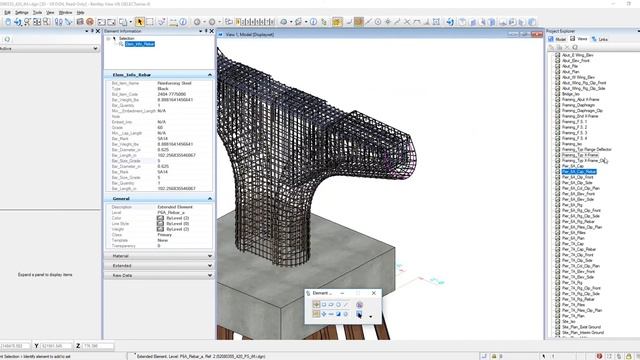Close the Element Information panel

tap(211, 31)
